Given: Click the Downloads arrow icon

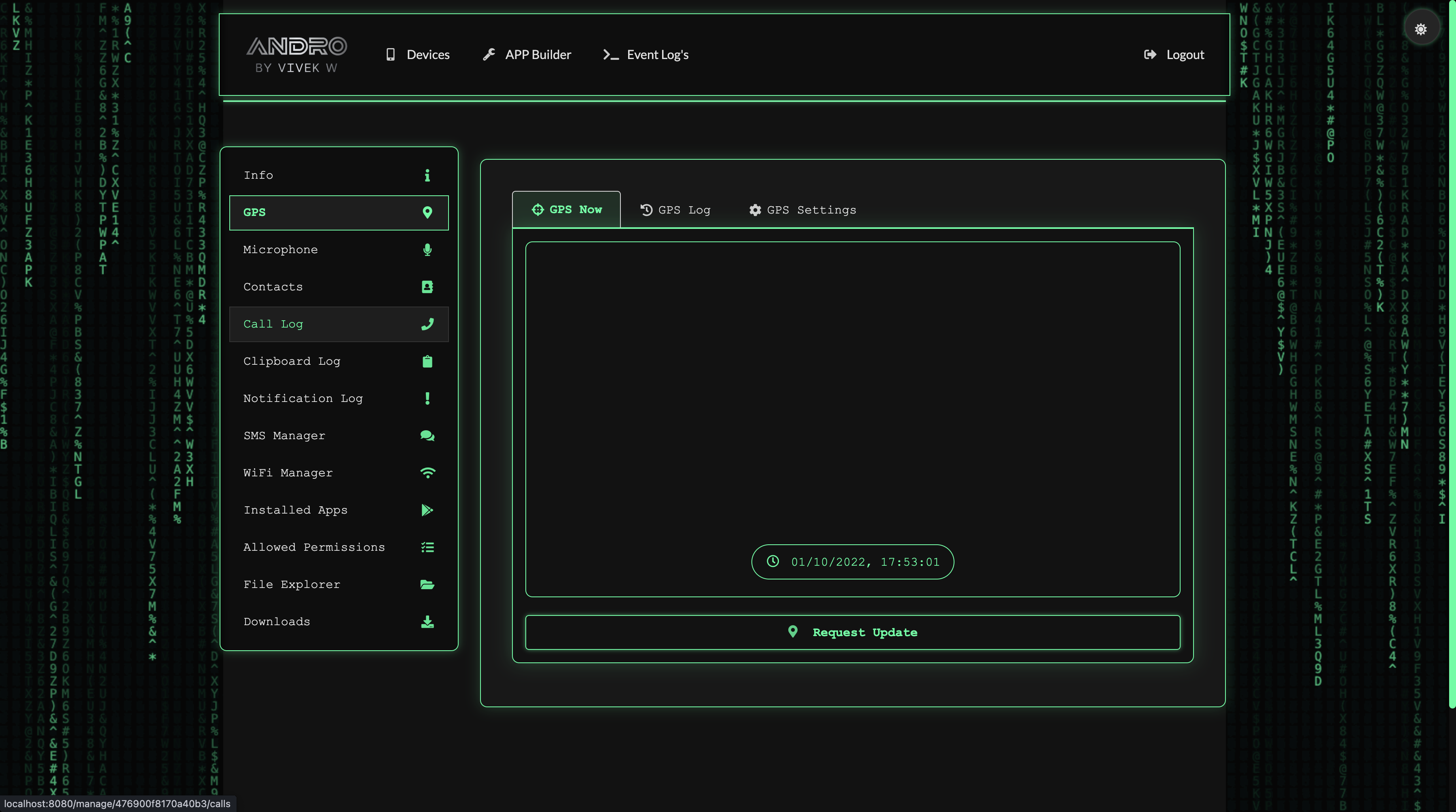Looking at the screenshot, I should [x=427, y=622].
